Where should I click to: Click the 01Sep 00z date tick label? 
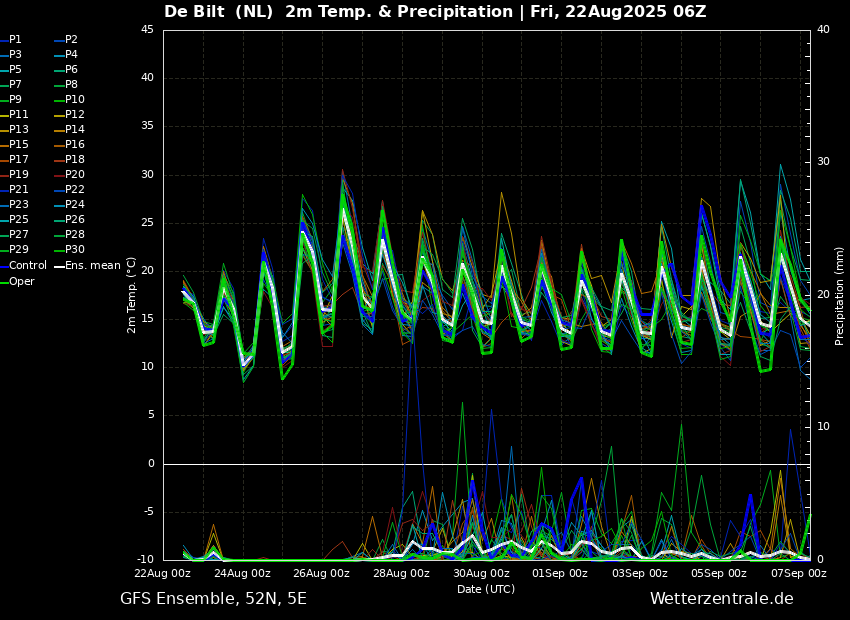(x=559, y=573)
